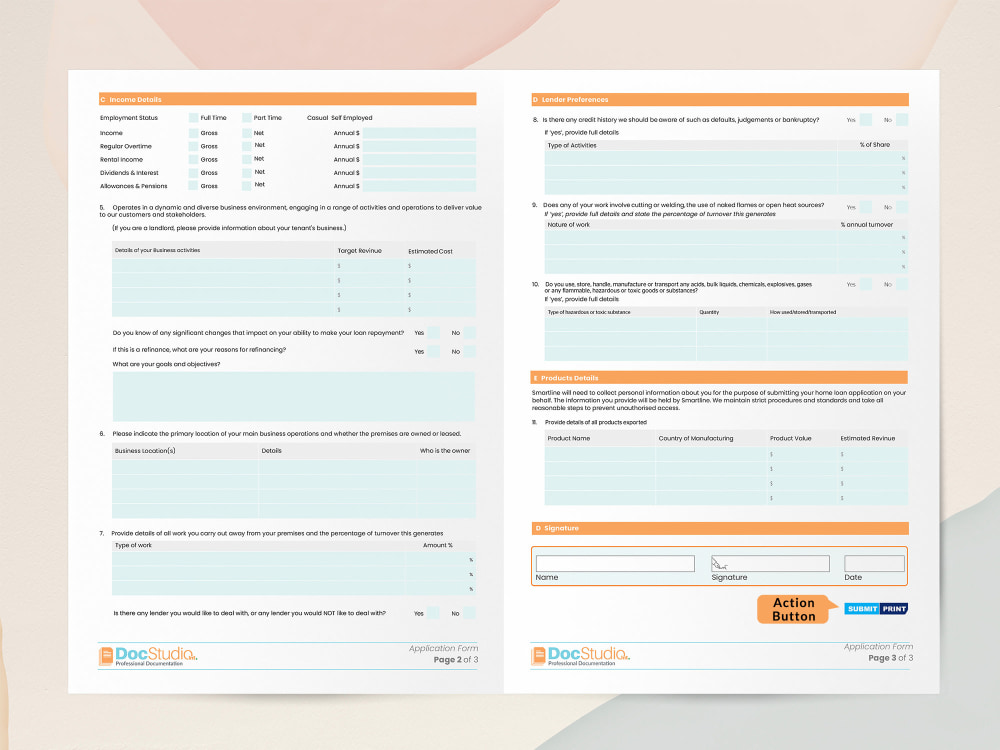
Task: Select No for the hazardous substances question
Action: tap(900, 284)
